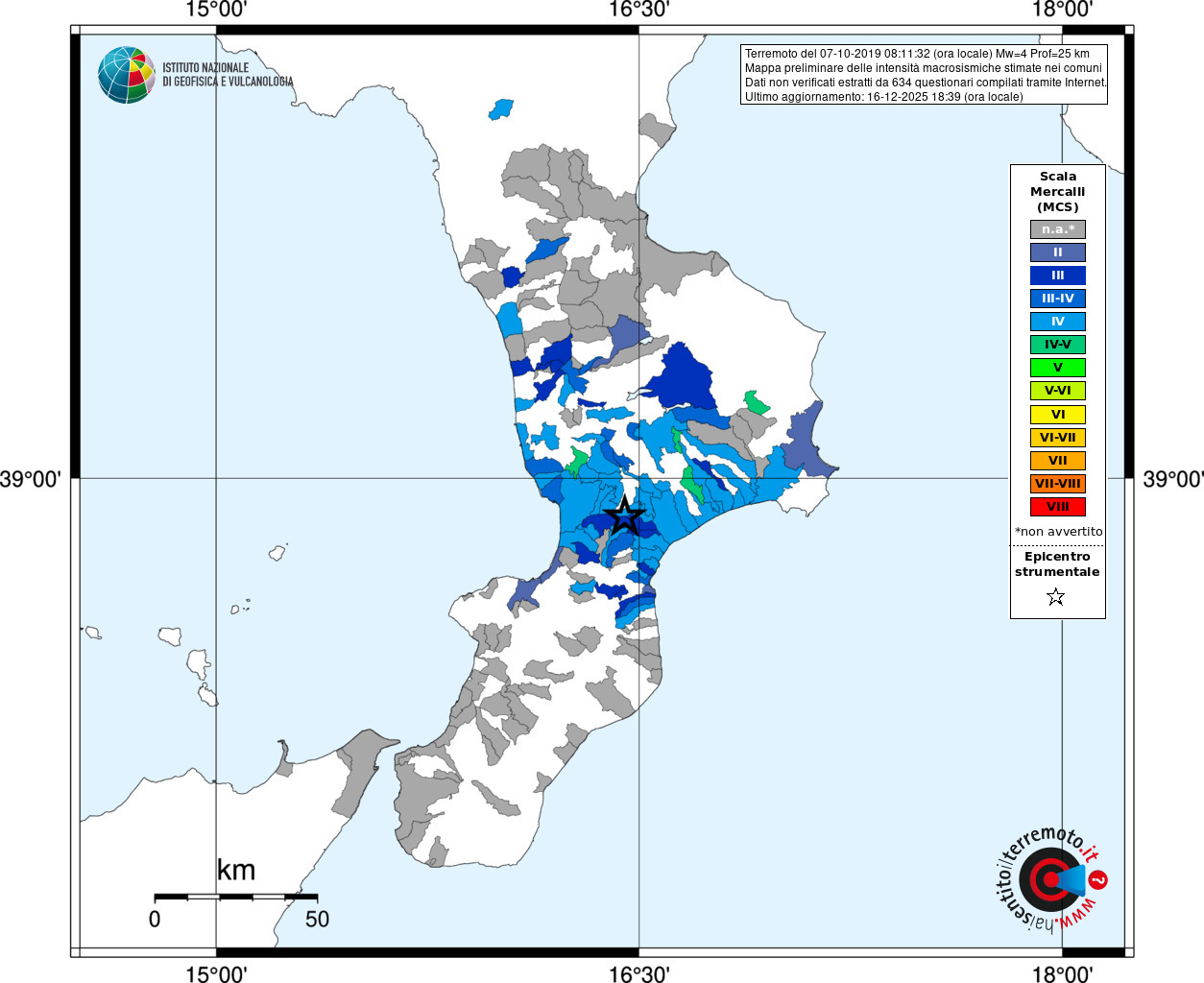Select the III-IV intensity legend swatch
1204x983 pixels.
1058,299
